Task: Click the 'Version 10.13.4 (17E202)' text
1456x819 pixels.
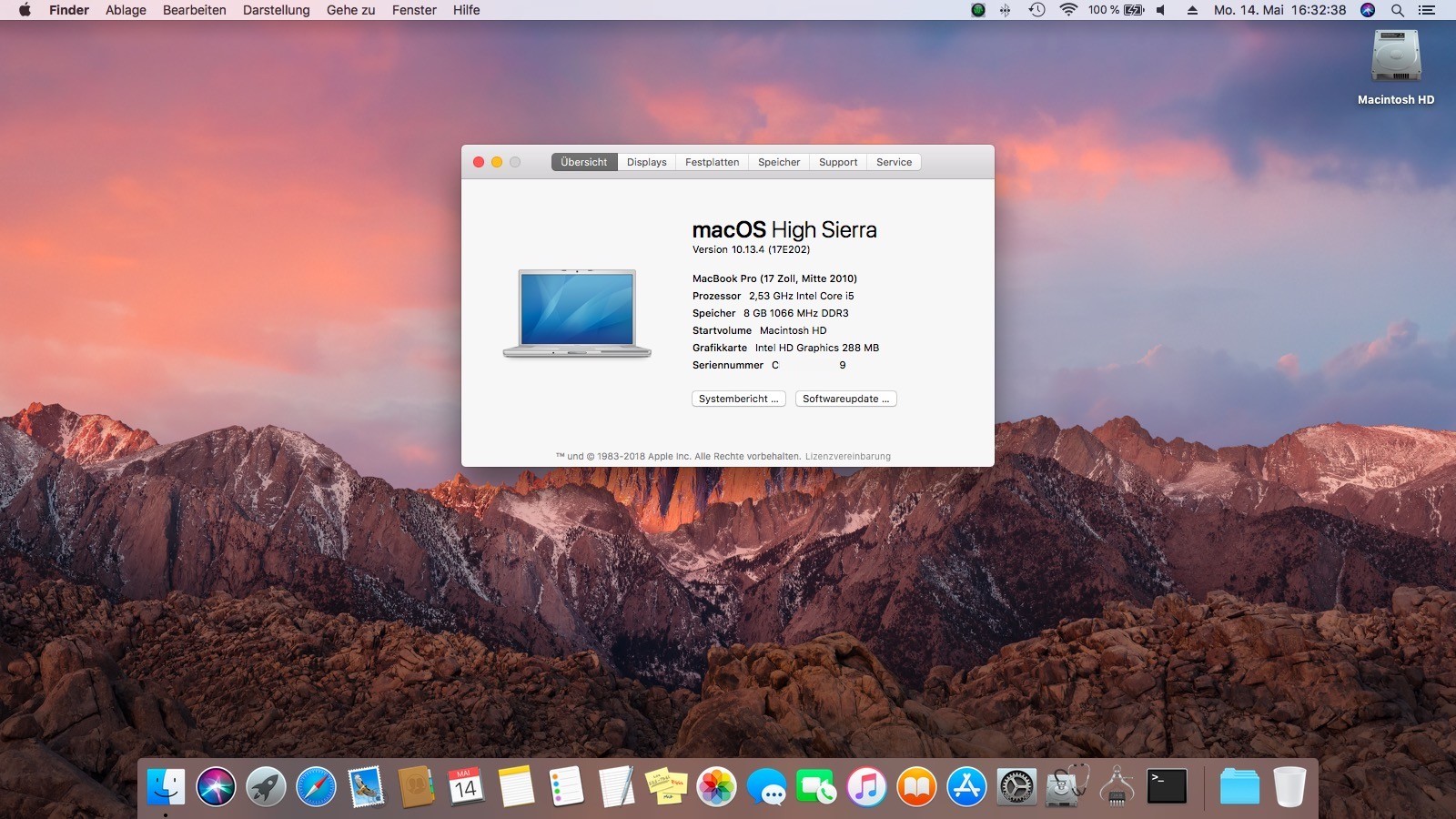Action: point(751,249)
